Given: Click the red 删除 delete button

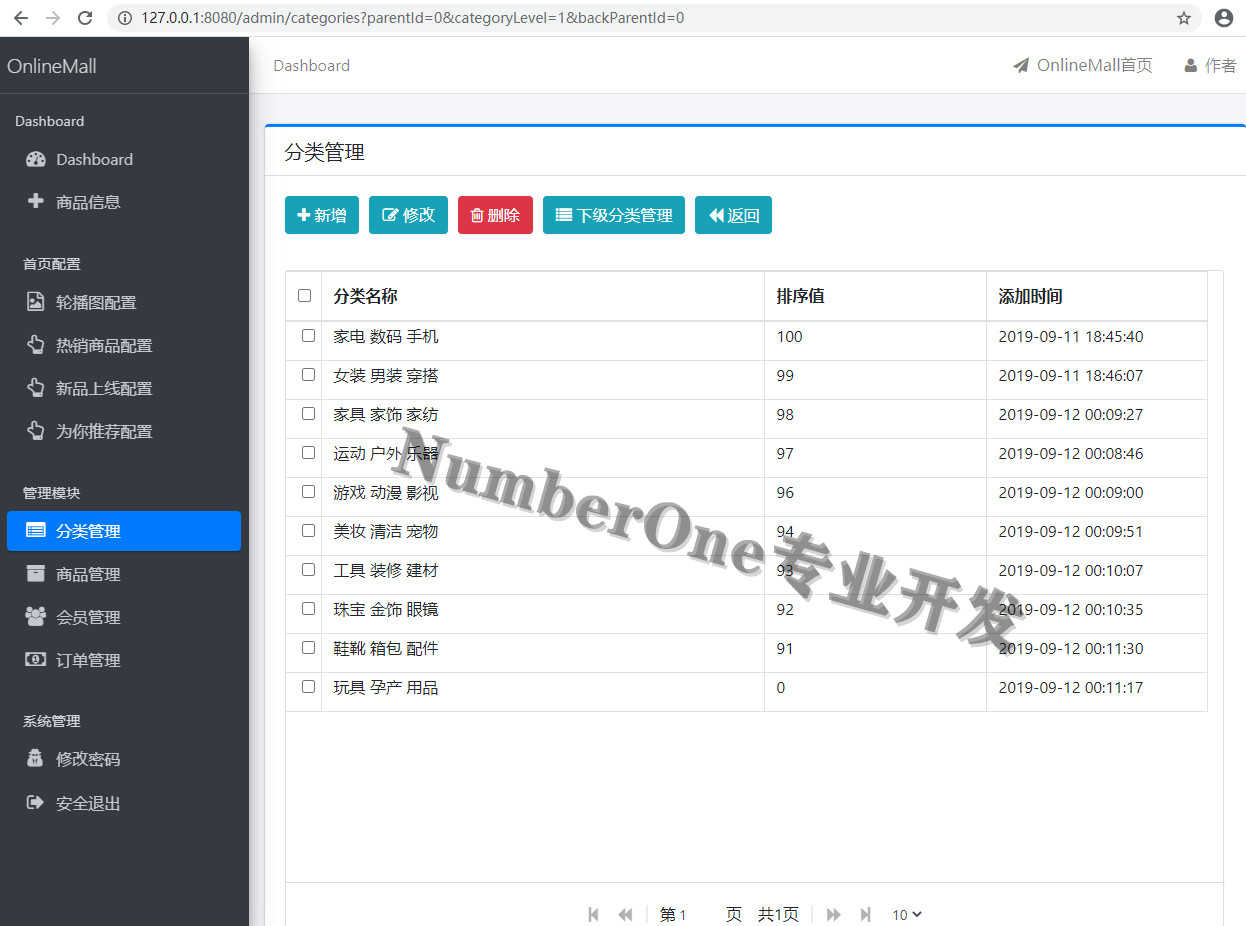Looking at the screenshot, I should click(495, 215).
